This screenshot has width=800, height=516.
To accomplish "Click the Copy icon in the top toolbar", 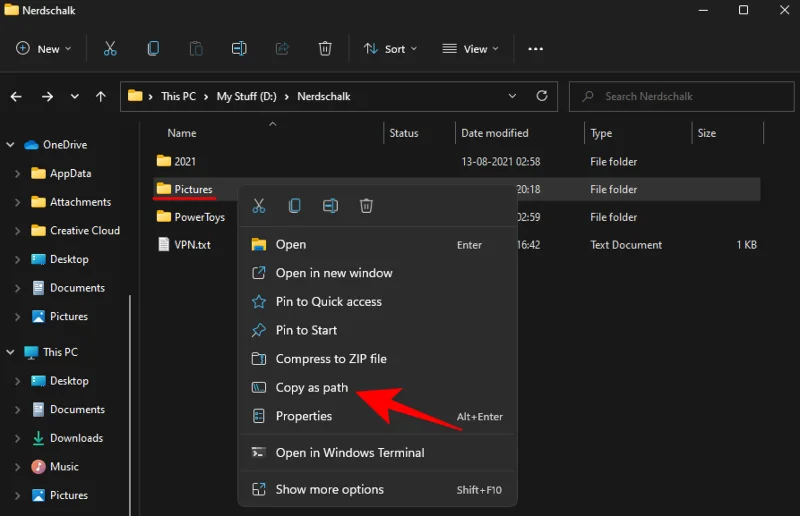I will [153, 49].
